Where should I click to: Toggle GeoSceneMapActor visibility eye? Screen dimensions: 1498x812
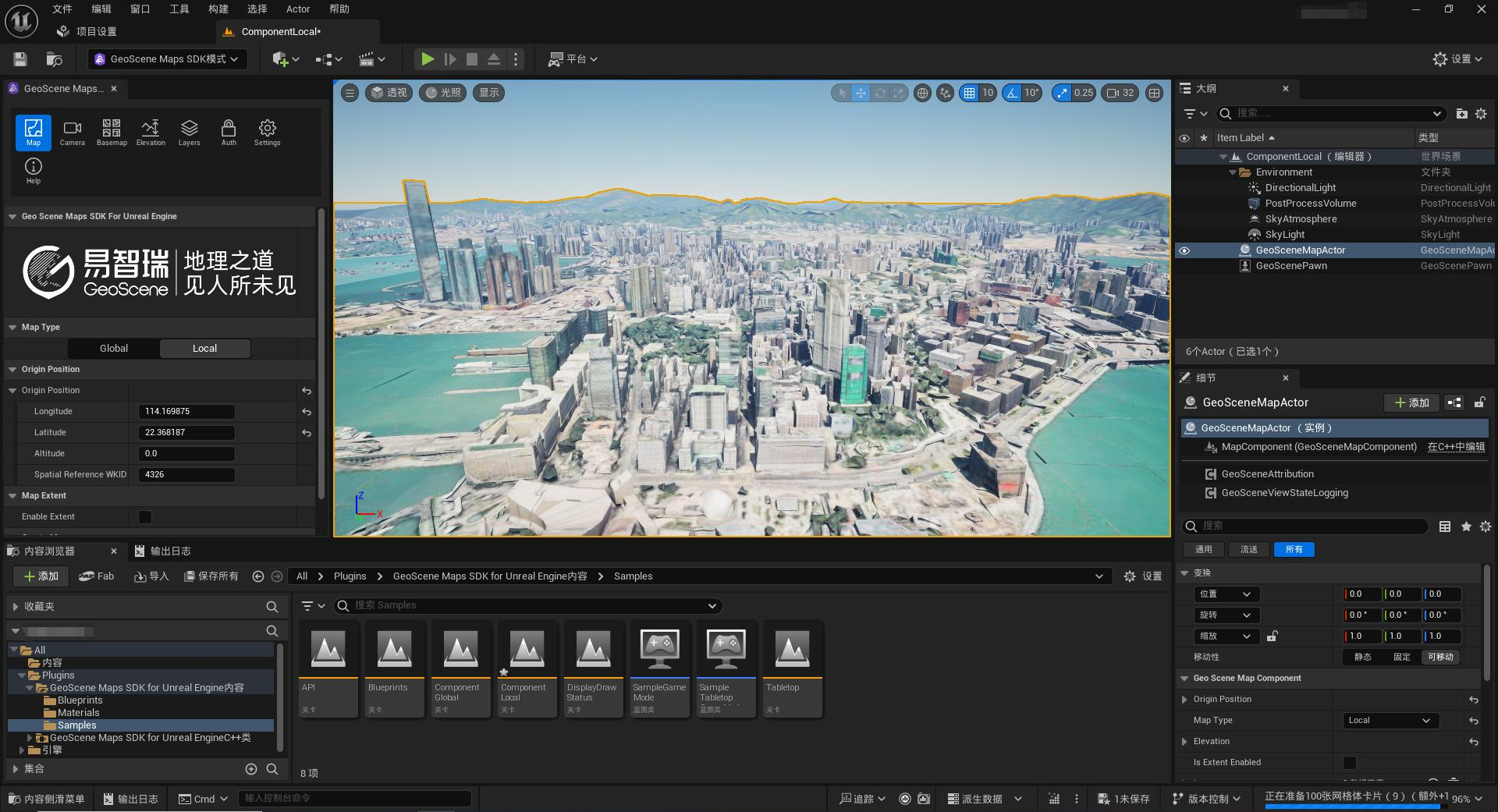1184,250
